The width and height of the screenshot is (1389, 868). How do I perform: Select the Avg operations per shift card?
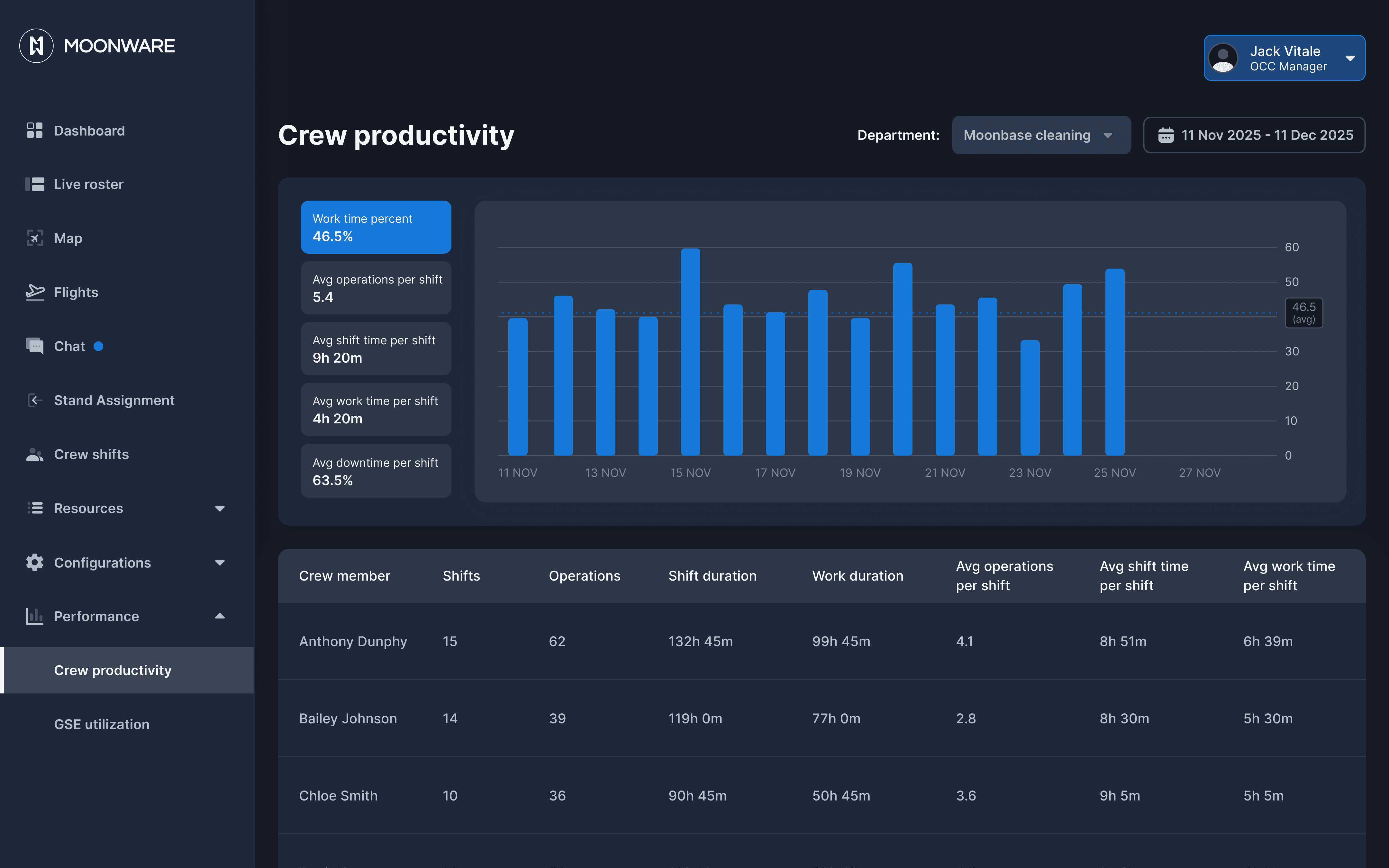(x=376, y=288)
